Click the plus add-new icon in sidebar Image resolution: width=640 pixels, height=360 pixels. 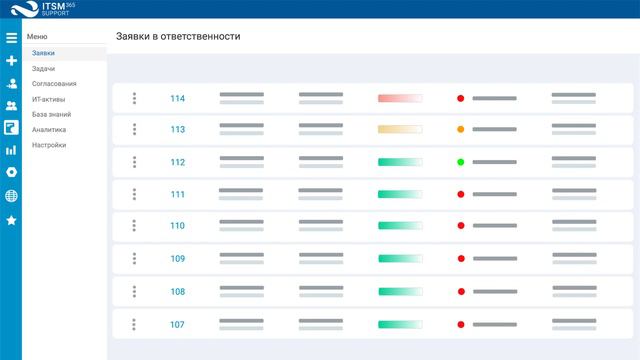click(11, 61)
